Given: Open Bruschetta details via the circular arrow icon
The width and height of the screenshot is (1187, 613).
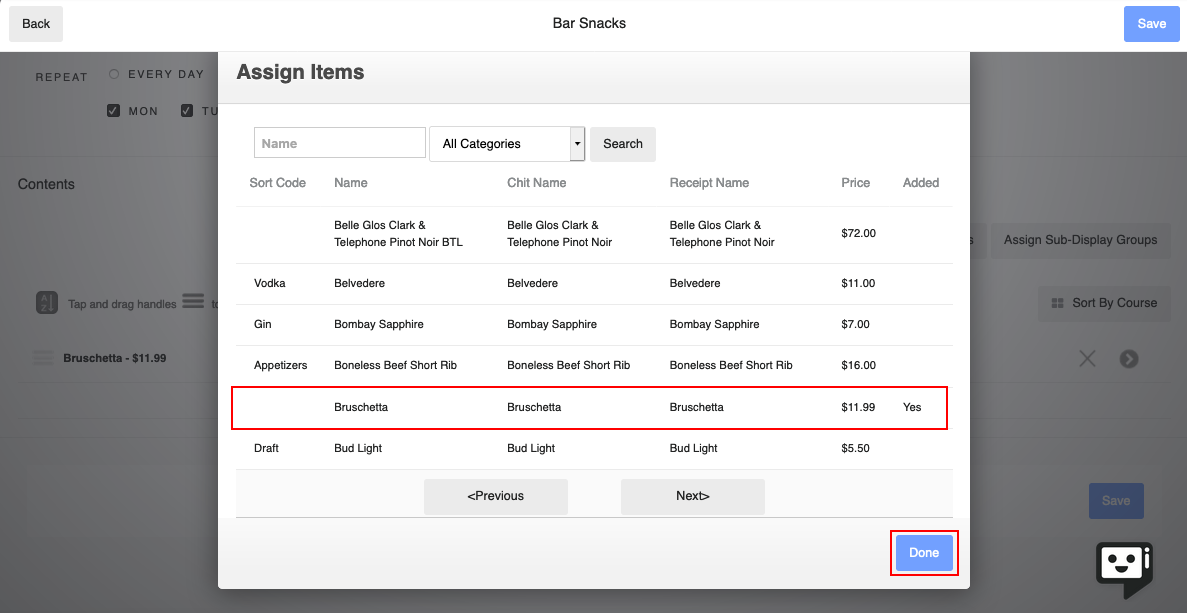Looking at the screenshot, I should point(1129,357).
